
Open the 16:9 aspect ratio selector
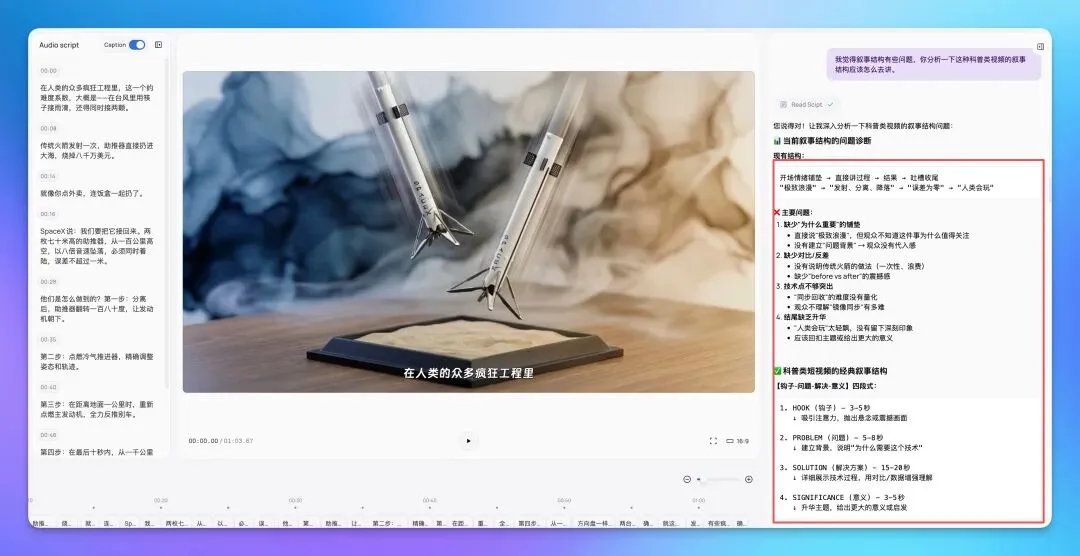click(738, 441)
